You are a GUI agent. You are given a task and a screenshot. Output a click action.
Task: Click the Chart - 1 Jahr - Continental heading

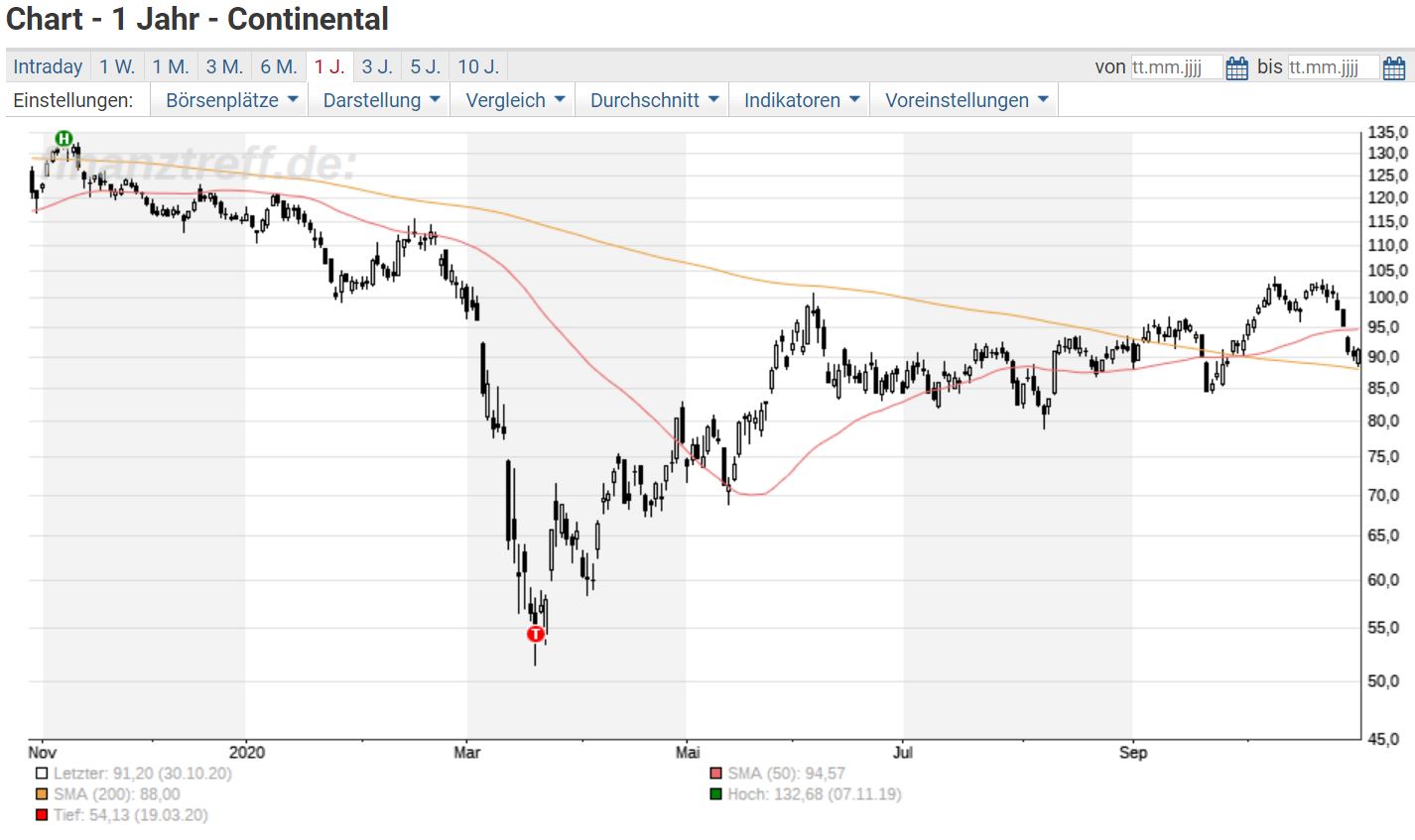pyautogui.click(x=197, y=19)
